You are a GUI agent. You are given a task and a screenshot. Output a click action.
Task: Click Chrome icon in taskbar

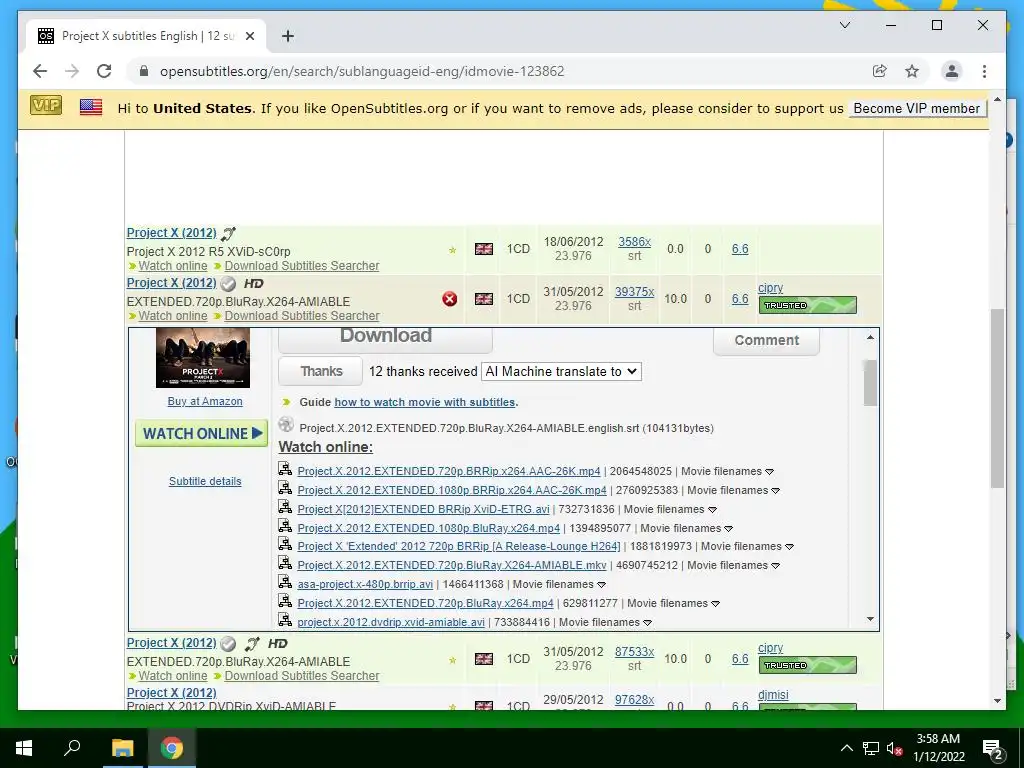pos(172,748)
